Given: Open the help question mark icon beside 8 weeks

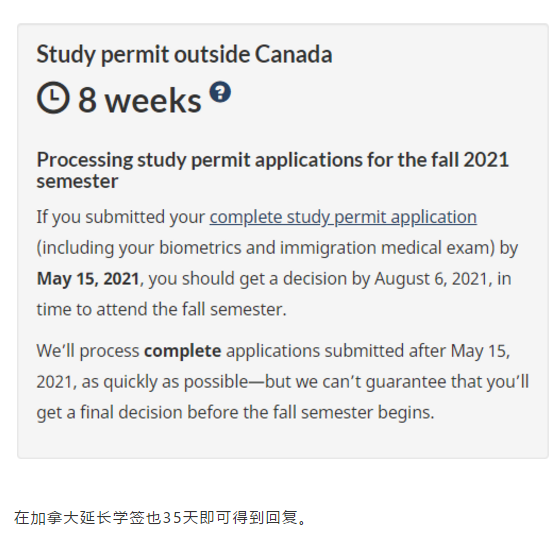Looking at the screenshot, I should coord(220,92).
